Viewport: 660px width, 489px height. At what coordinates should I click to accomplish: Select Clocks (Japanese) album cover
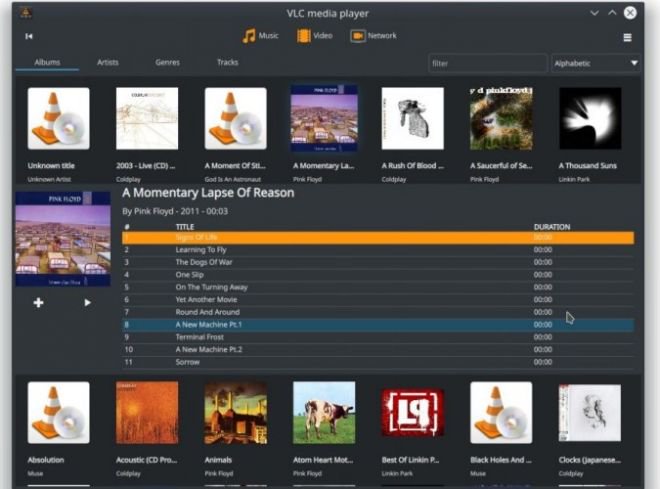coord(590,412)
